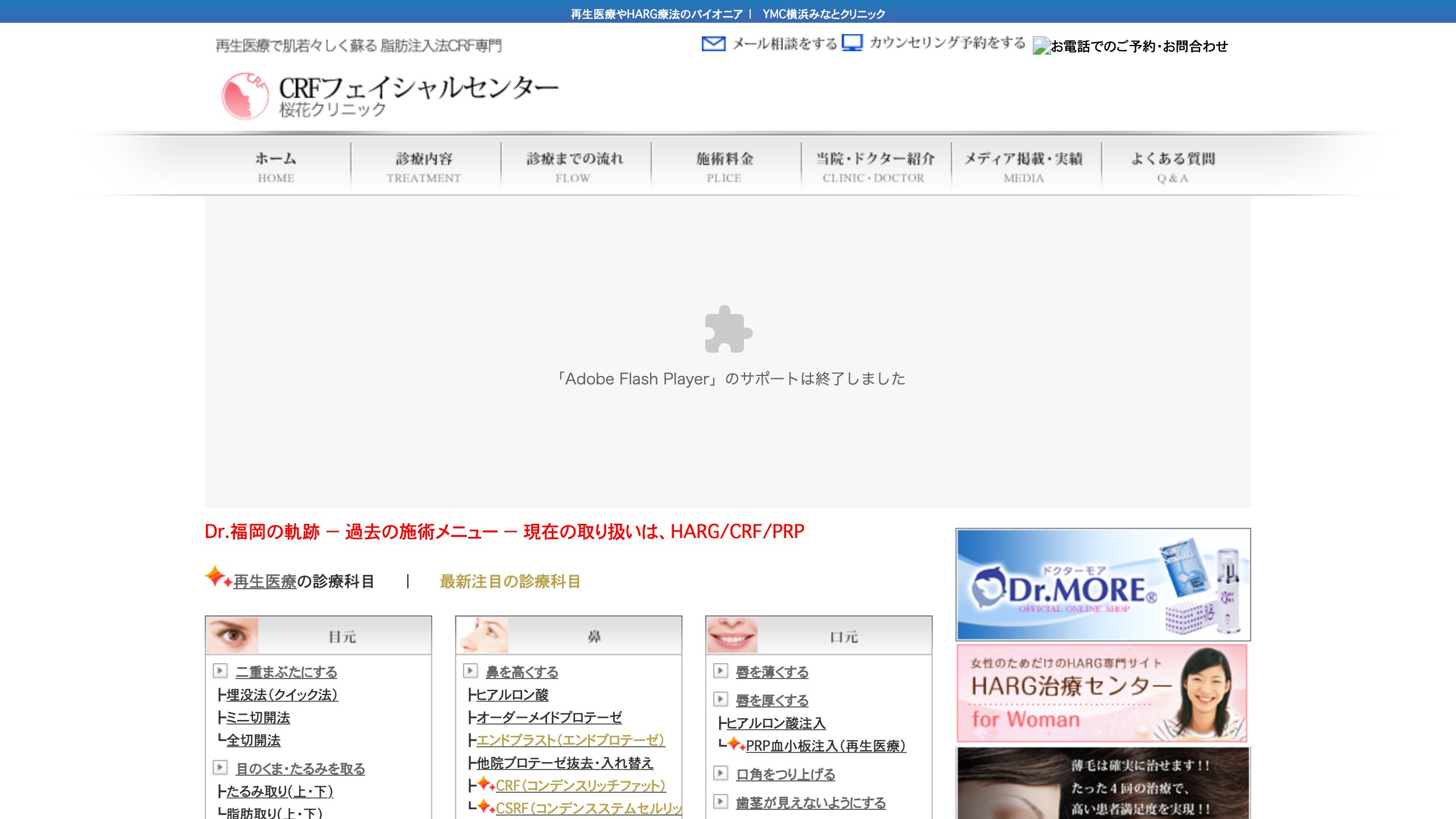Click the sparkle icon before 再生医療の診療科目
Viewport: 1456px width, 819px height.
pos(218,577)
